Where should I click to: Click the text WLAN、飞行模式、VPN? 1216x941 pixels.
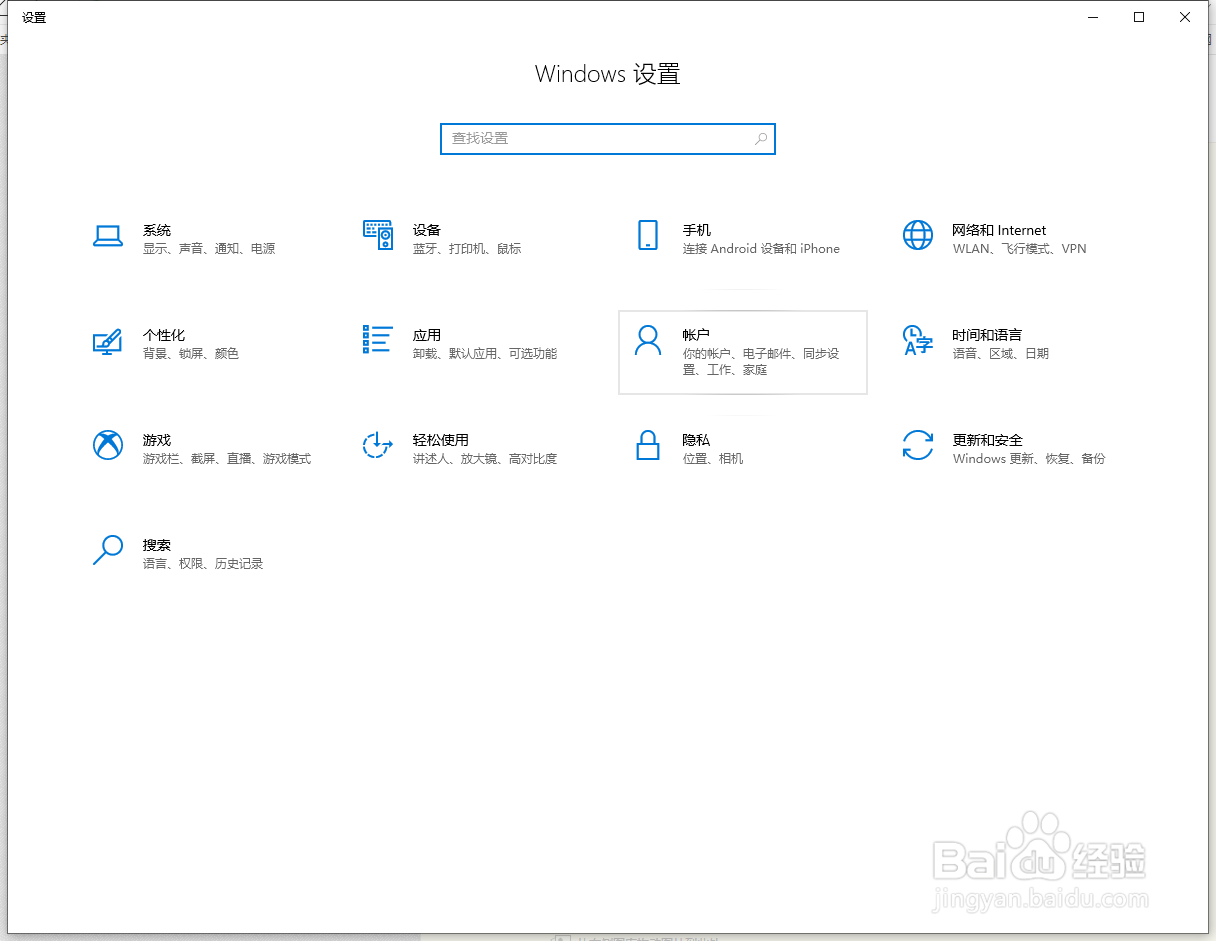pos(1020,249)
